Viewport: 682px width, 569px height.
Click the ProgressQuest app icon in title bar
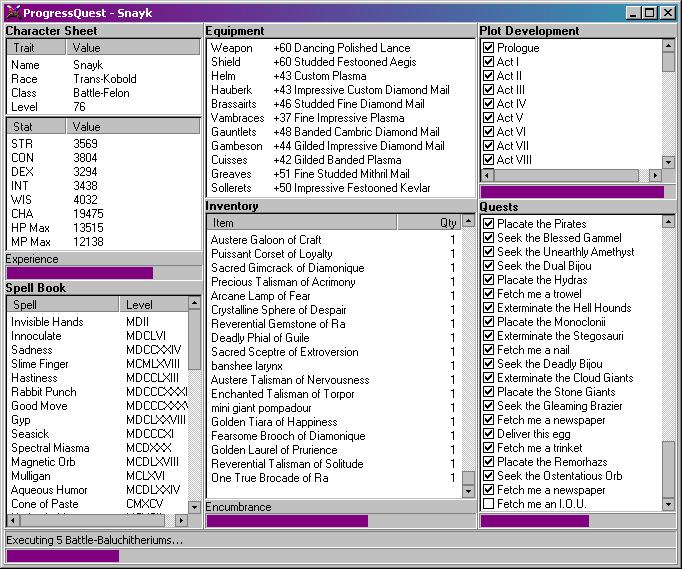(13, 12)
